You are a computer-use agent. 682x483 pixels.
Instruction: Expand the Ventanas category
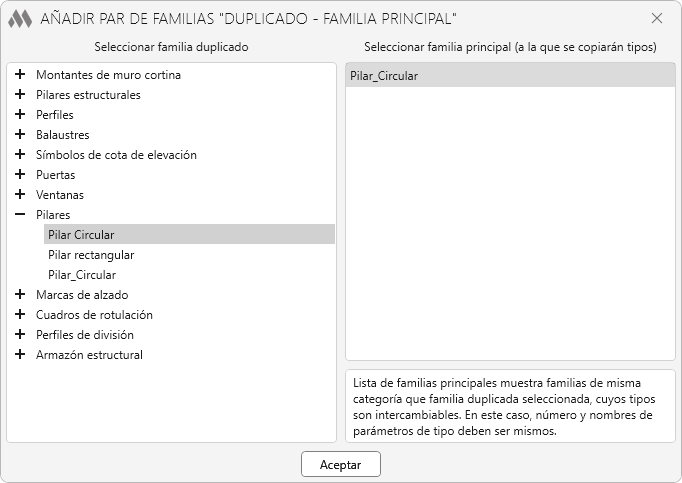coord(20,195)
